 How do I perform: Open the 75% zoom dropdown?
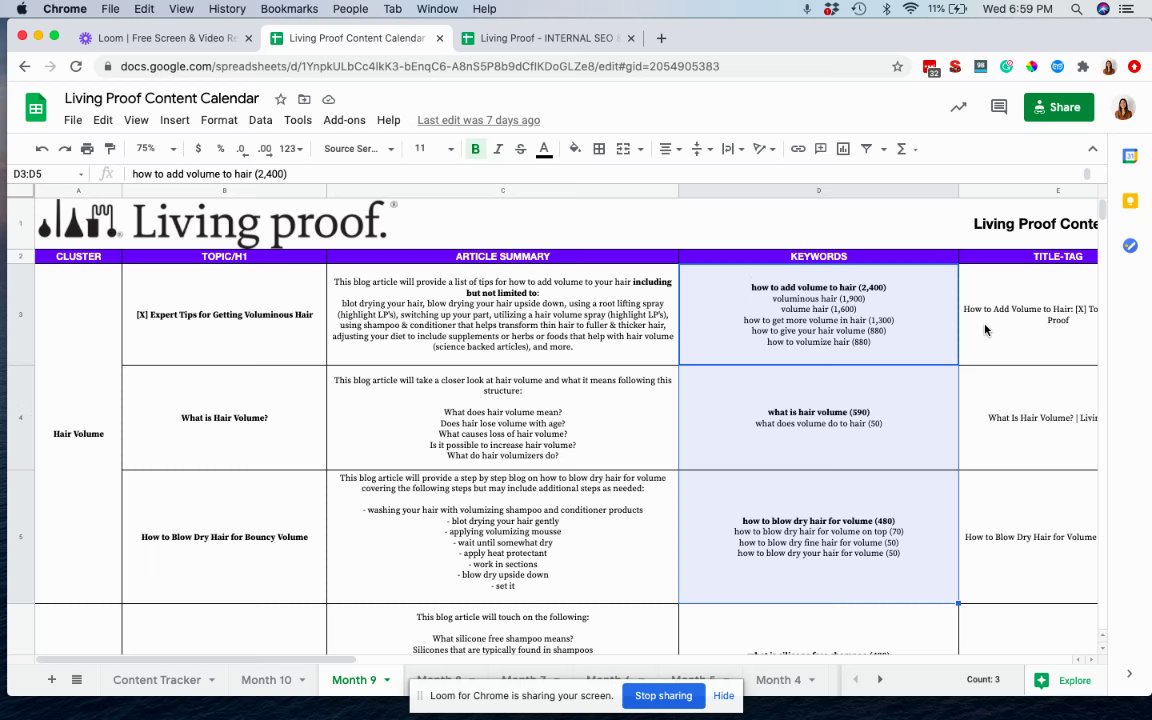(x=156, y=148)
